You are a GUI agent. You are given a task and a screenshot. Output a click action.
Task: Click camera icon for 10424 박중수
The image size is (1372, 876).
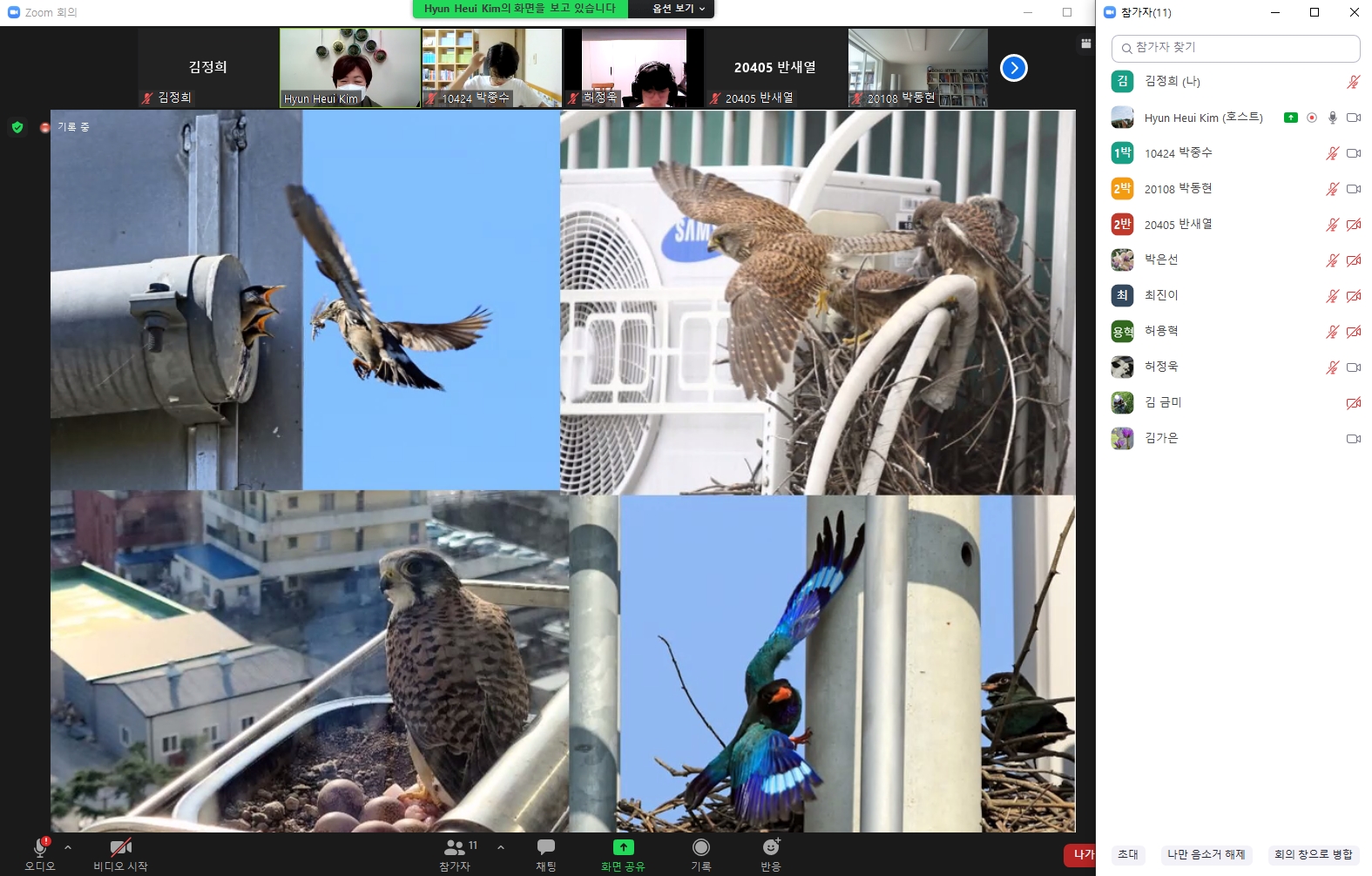(x=1354, y=153)
